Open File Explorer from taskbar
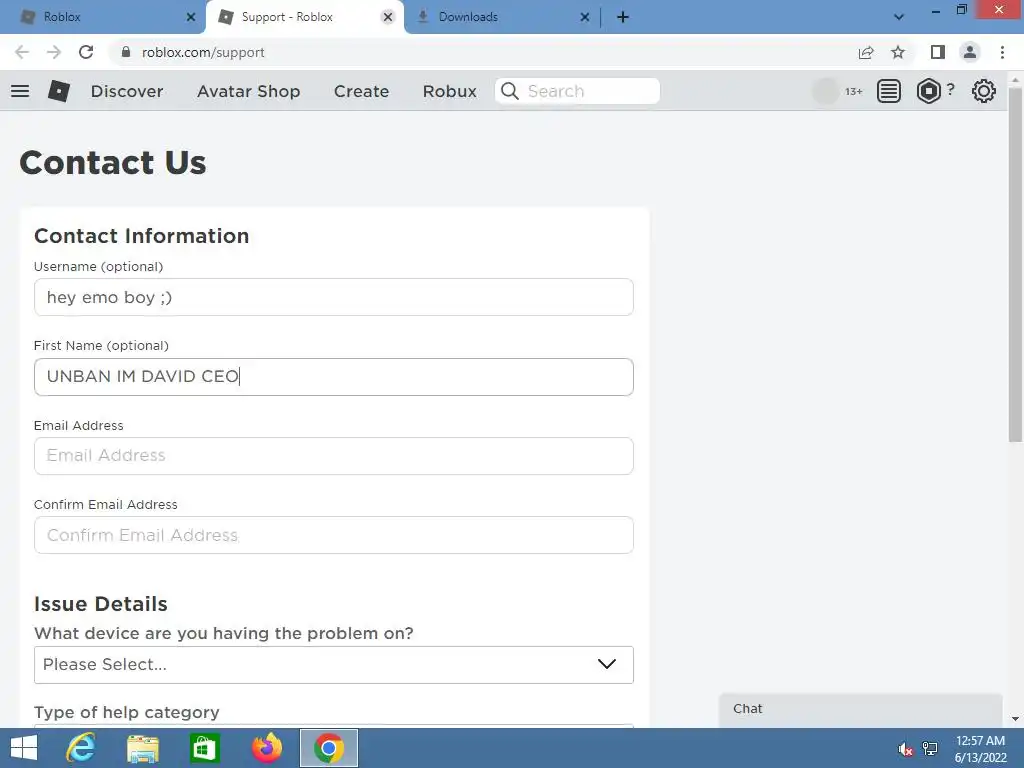This screenshot has width=1024, height=768. (143, 748)
